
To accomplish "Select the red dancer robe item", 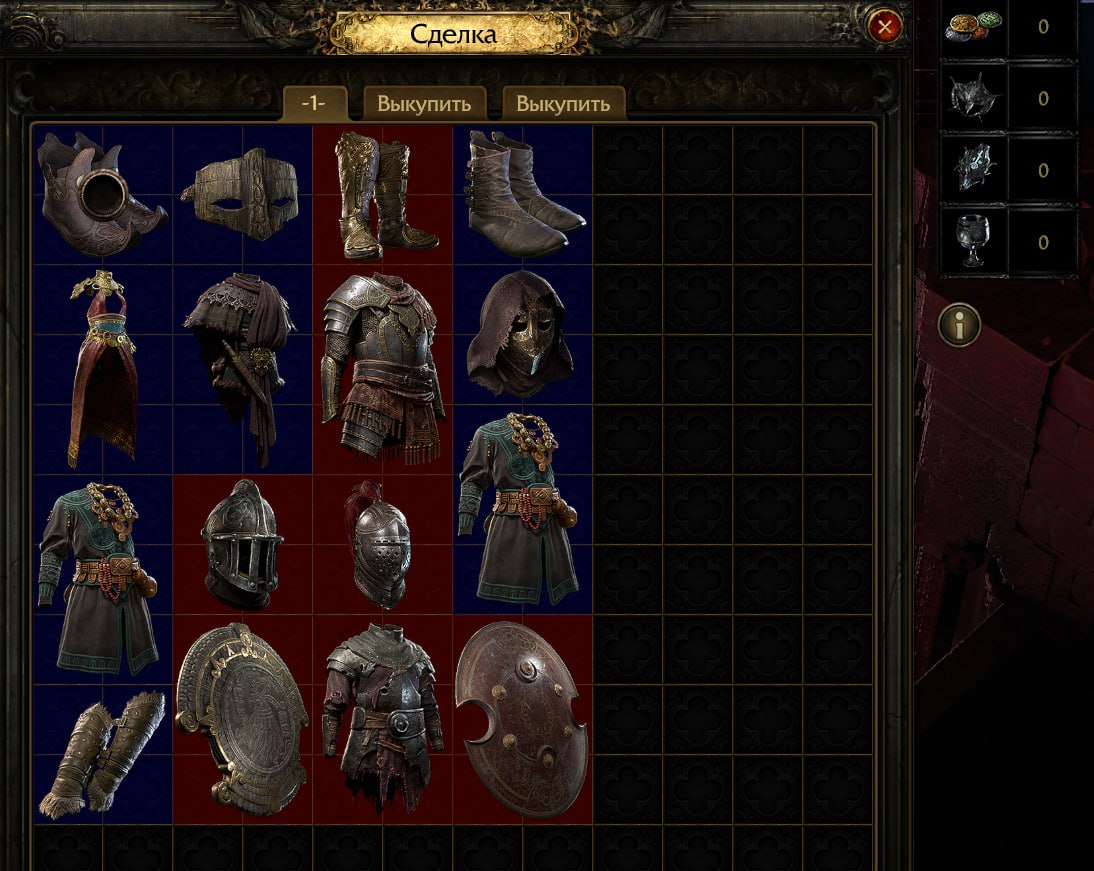I will pos(103,370).
